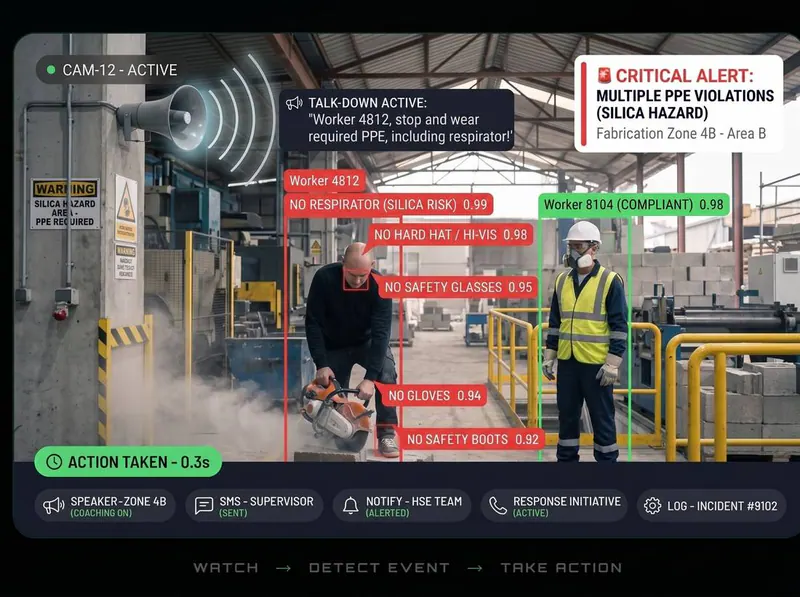Screen dimensions: 800x597
Task: Click the DETECT EVENT step label
Action: pos(379,567)
